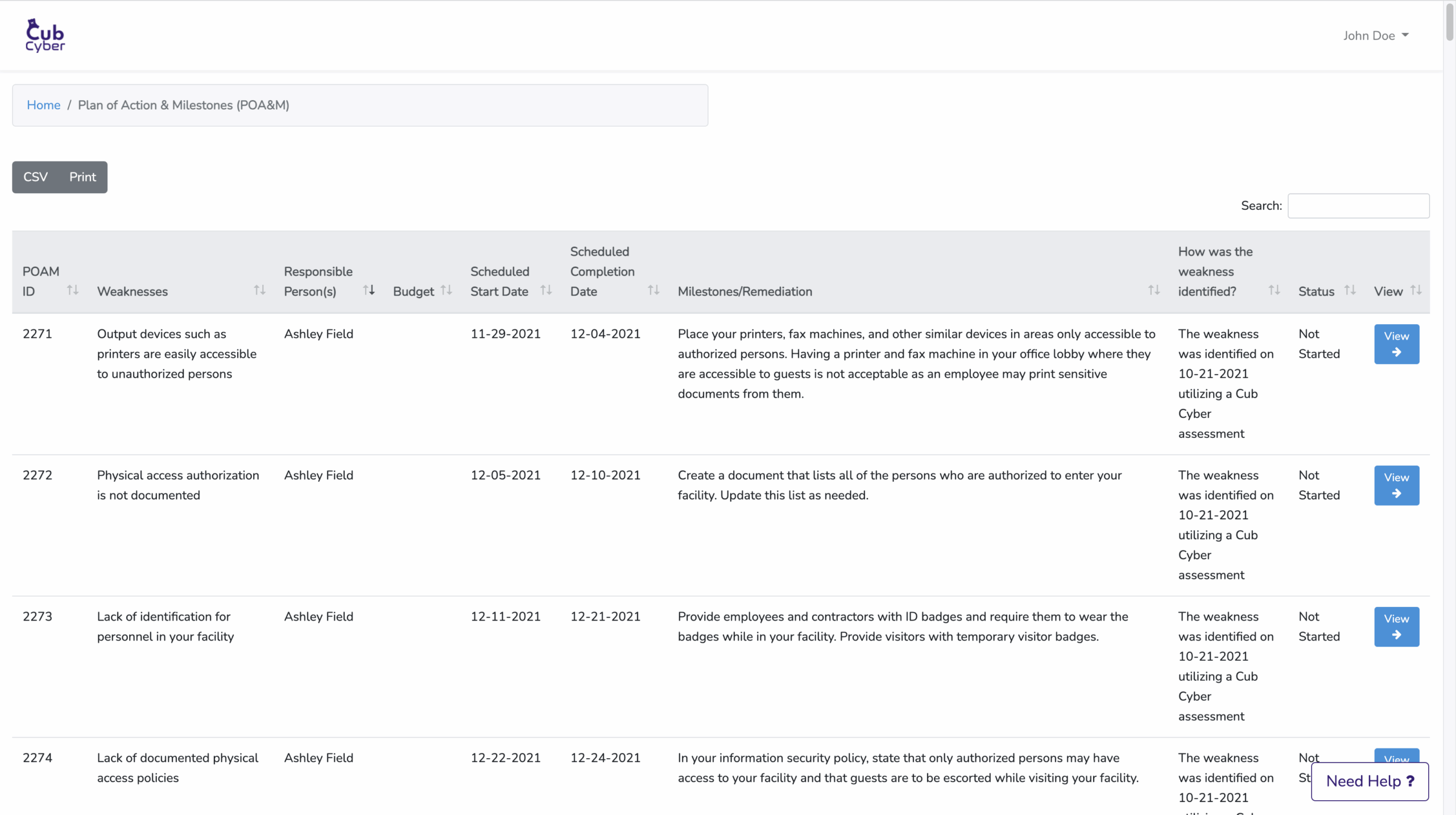This screenshot has height=815, width=1456.
Task: Open the Need Help widget
Action: pos(1370,781)
